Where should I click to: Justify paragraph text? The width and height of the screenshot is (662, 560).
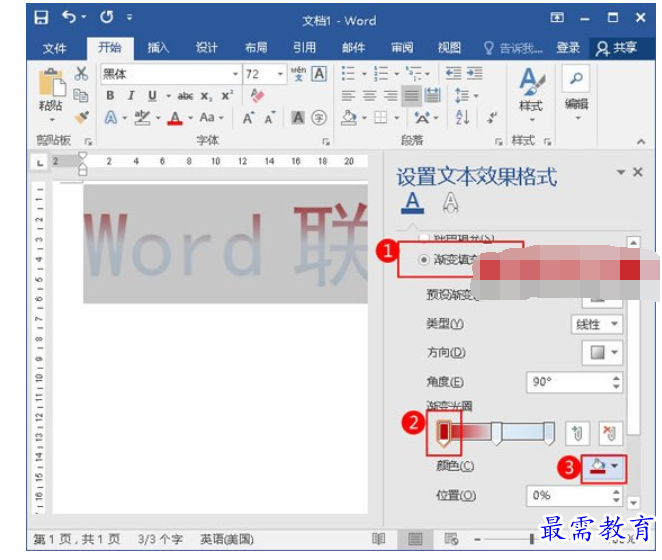(411, 96)
